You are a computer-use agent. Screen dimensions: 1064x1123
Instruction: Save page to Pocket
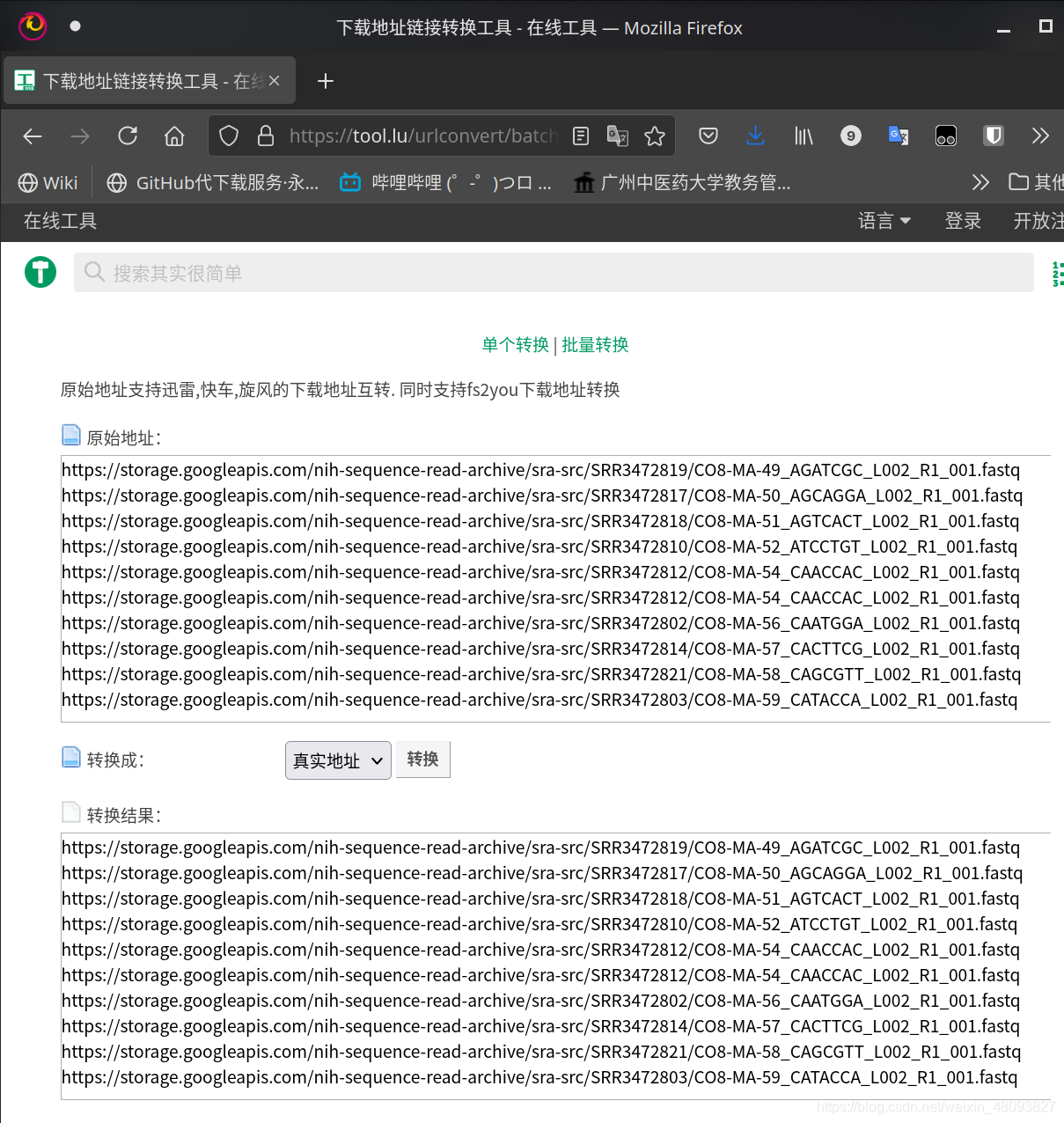click(x=708, y=136)
